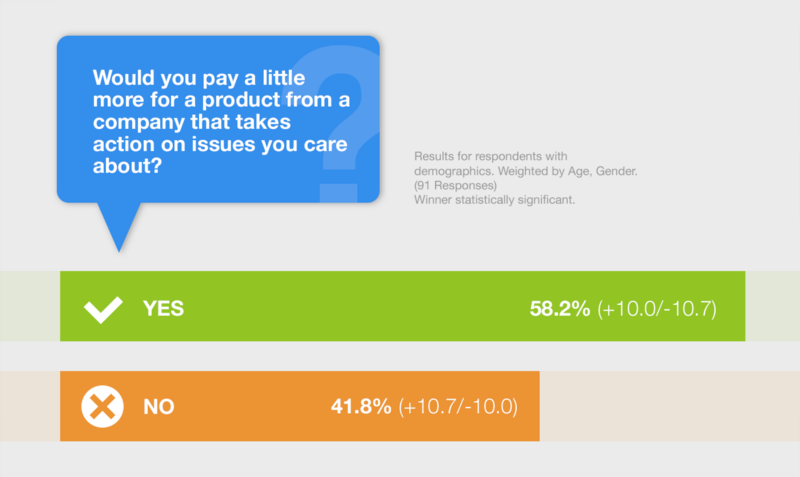Click the pale green strip after YES bar
This screenshot has height=477, width=800.
pyautogui.click(x=772, y=306)
